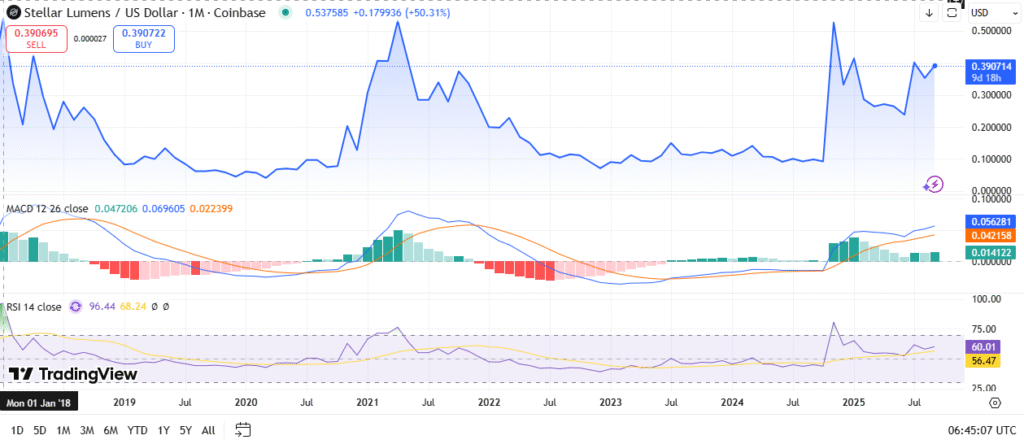1024x444 pixels.
Task: Select the 6M time range
Action: [110, 430]
